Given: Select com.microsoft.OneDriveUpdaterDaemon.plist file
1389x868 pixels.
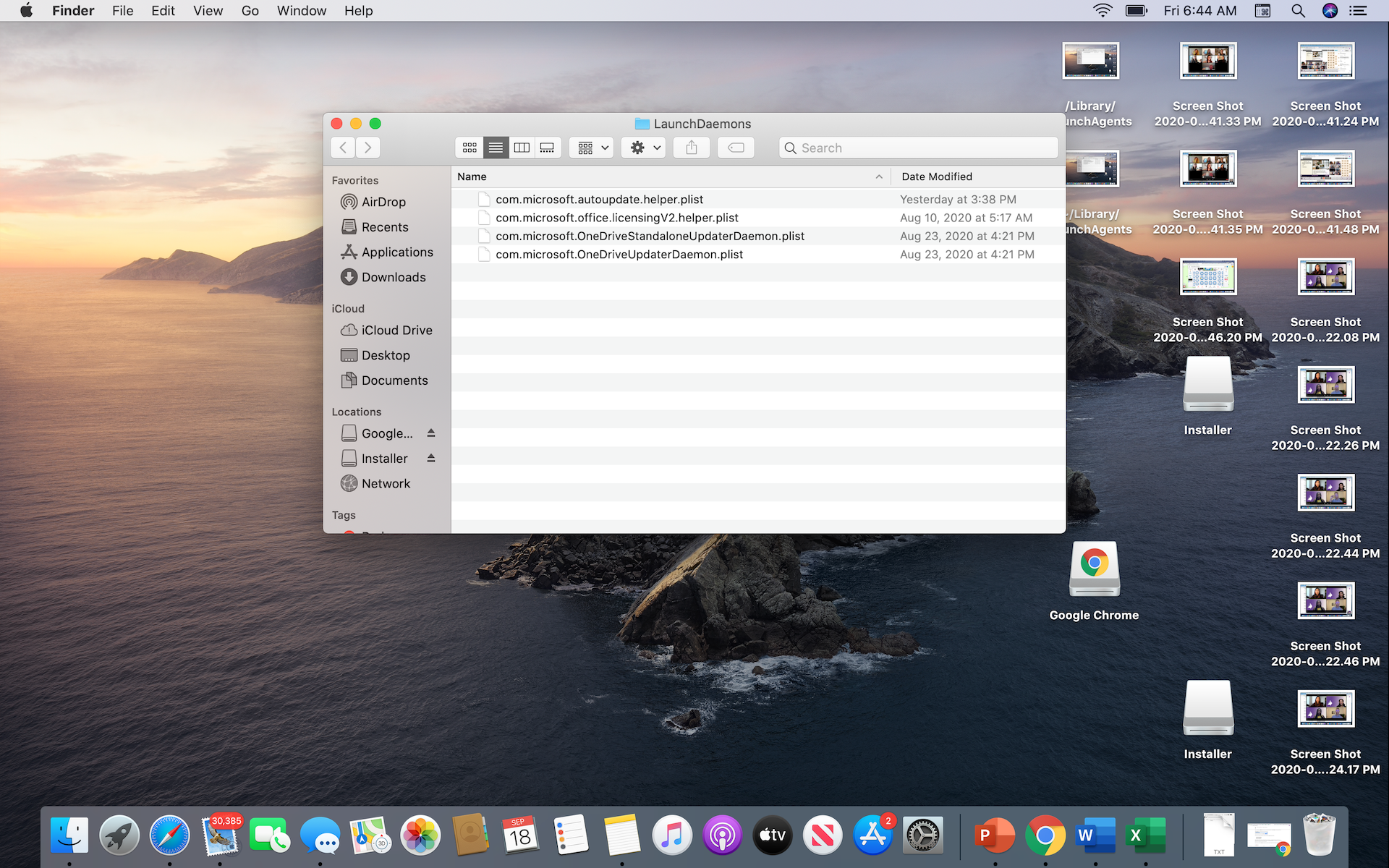Looking at the screenshot, I should (619, 255).
